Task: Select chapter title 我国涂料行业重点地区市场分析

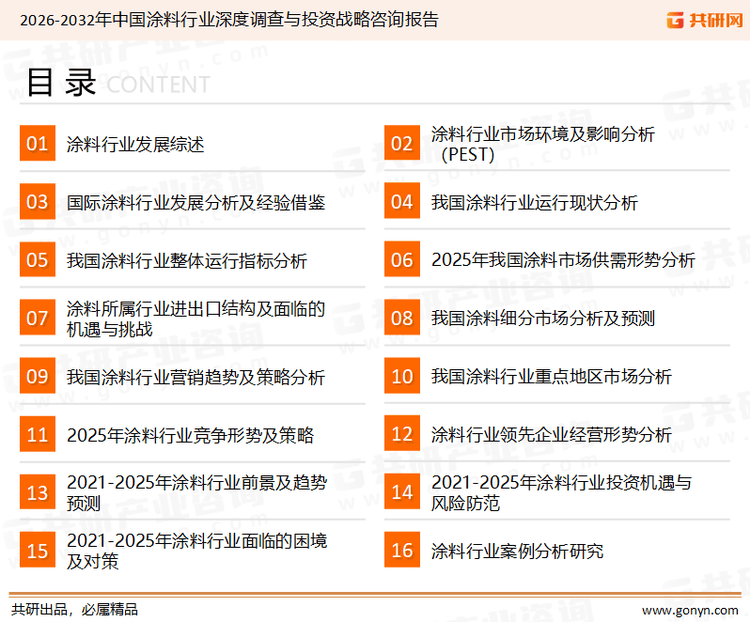Action: pos(551,376)
